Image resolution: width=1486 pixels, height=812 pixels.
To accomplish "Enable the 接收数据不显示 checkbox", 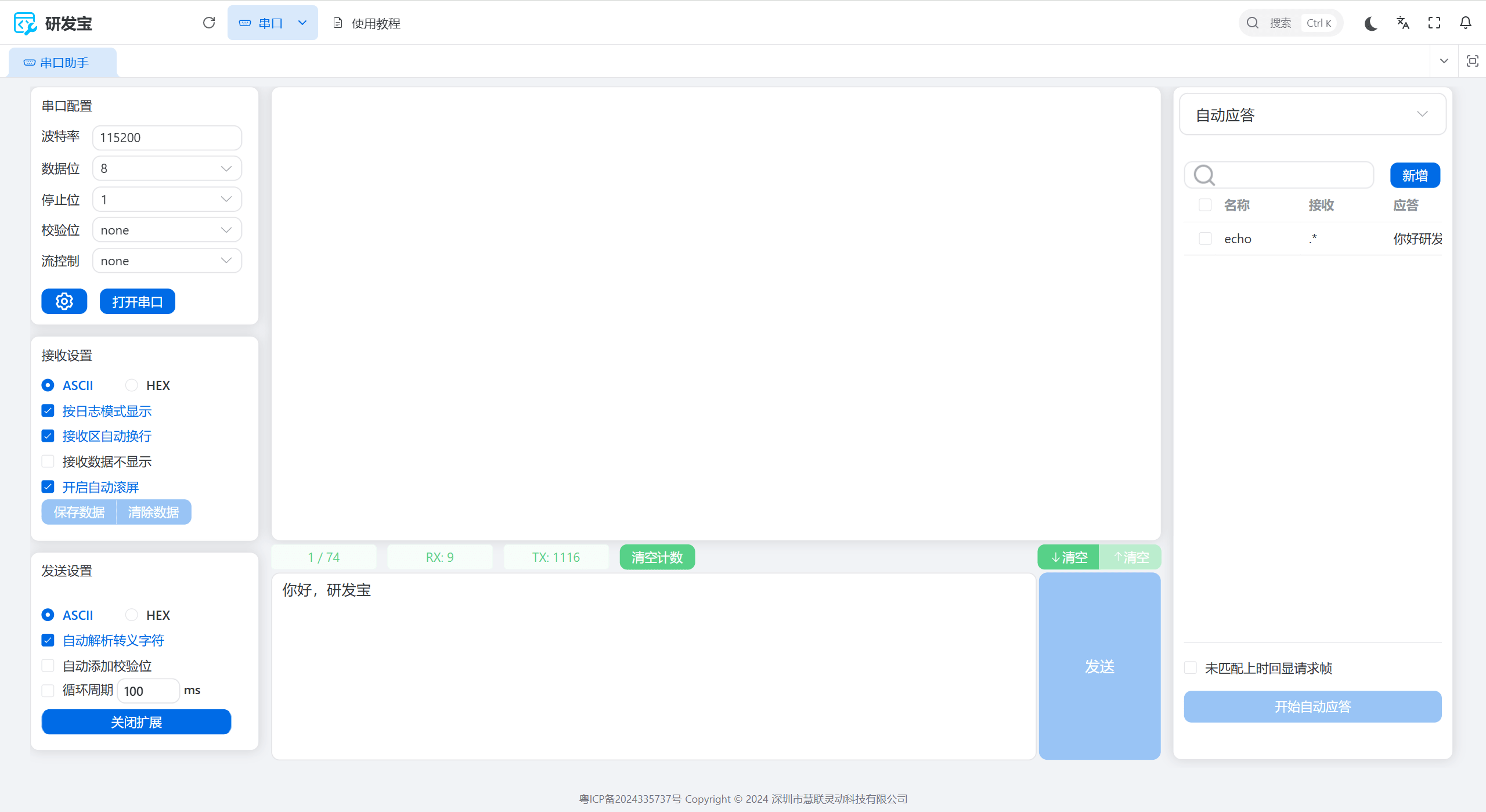I will [48, 461].
